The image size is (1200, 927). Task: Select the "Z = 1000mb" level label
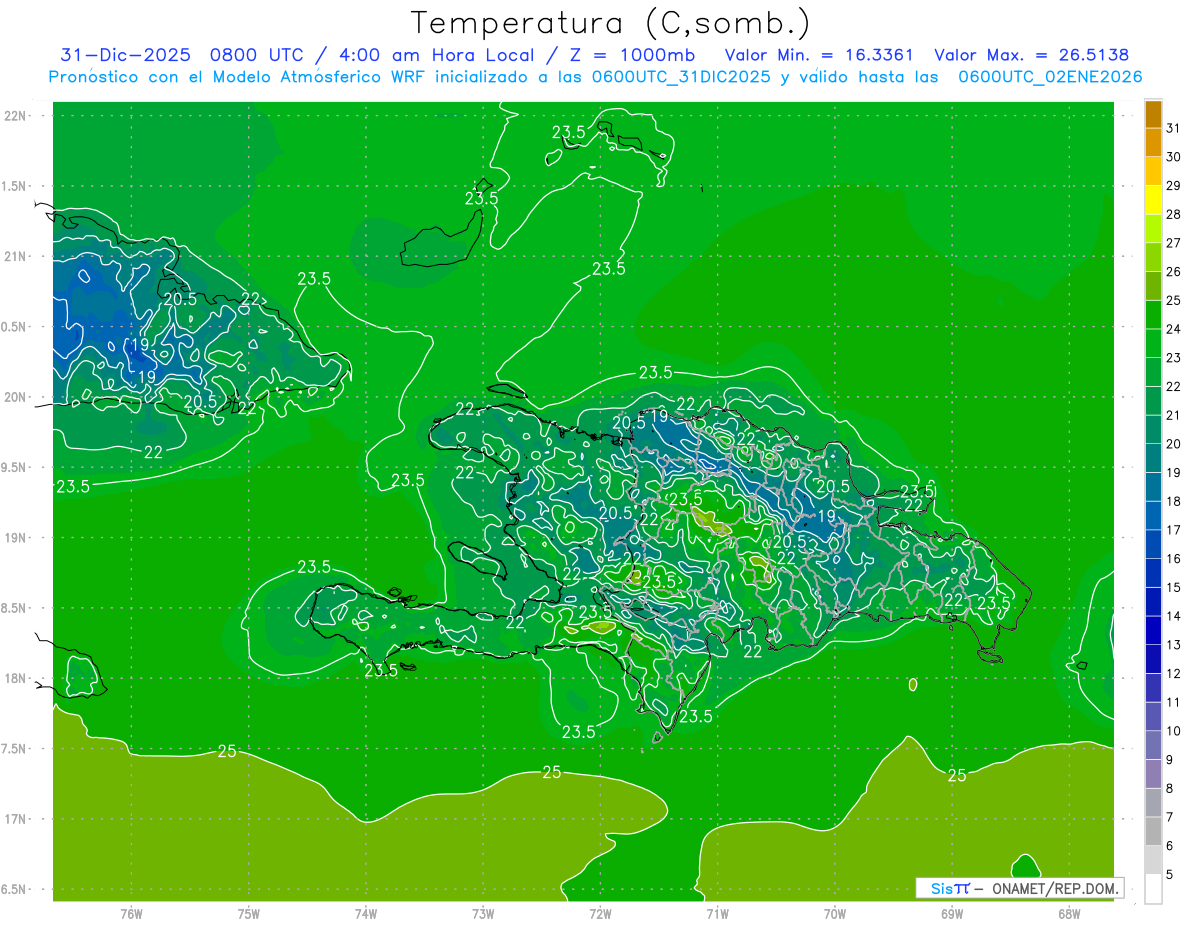tap(632, 55)
